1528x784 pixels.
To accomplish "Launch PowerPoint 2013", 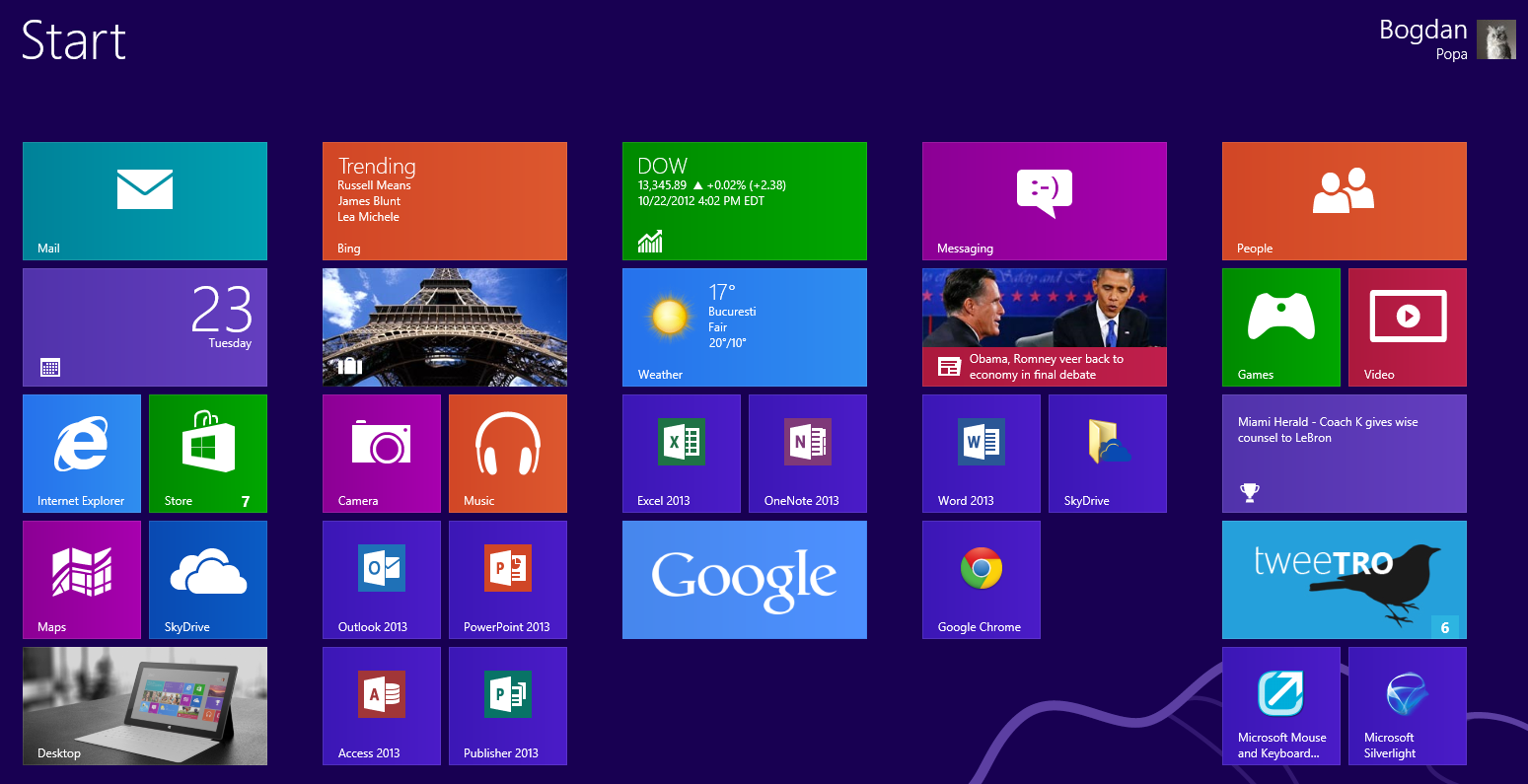I will [507, 580].
